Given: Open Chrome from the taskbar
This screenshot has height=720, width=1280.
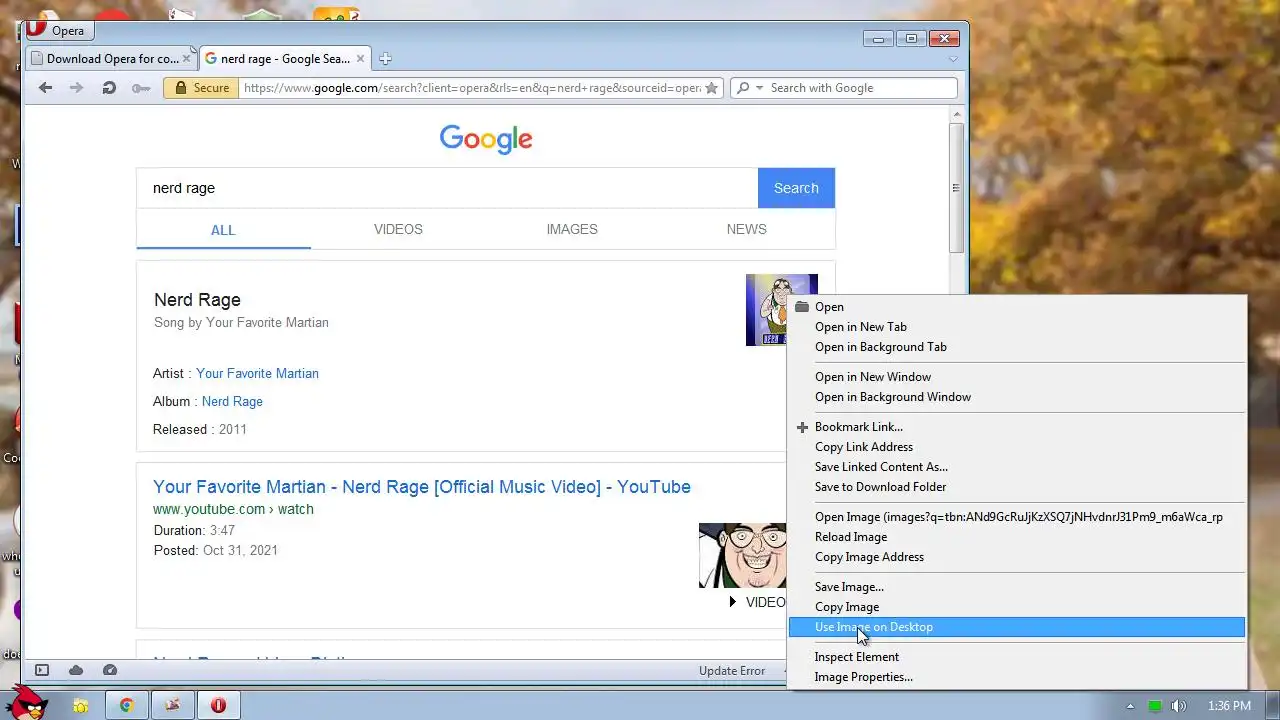Looking at the screenshot, I should click(127, 705).
